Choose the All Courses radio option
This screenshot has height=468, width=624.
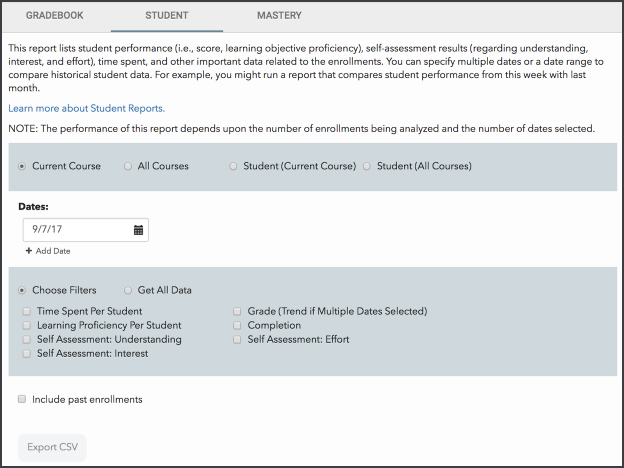coord(128,166)
